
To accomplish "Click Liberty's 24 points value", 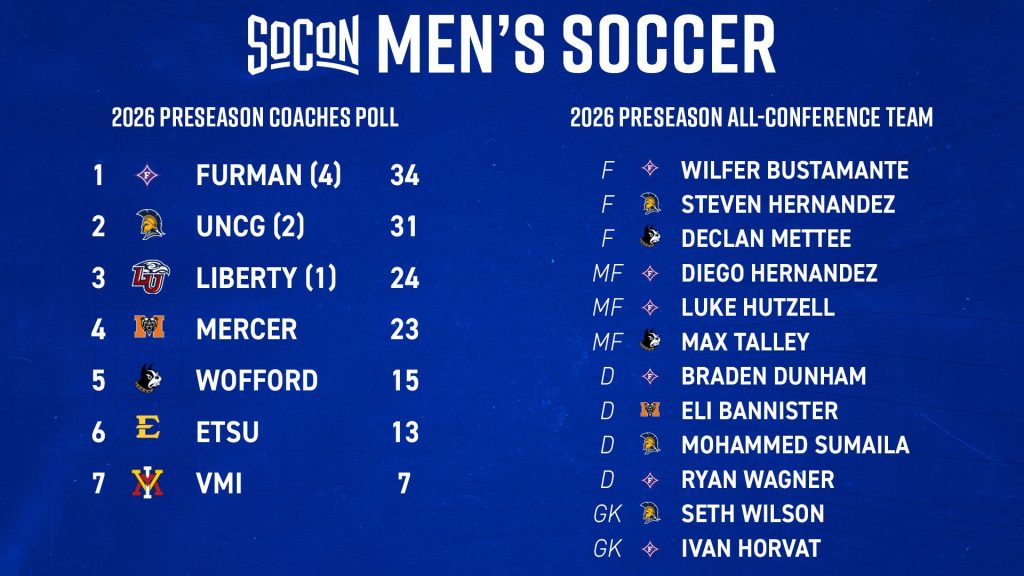I will tap(404, 278).
